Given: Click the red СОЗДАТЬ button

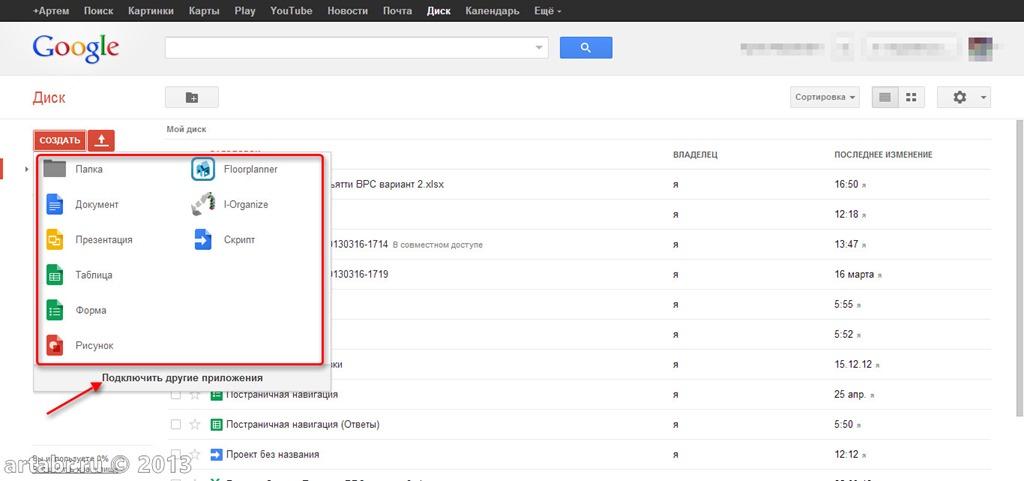Looking at the screenshot, I should click(59, 140).
